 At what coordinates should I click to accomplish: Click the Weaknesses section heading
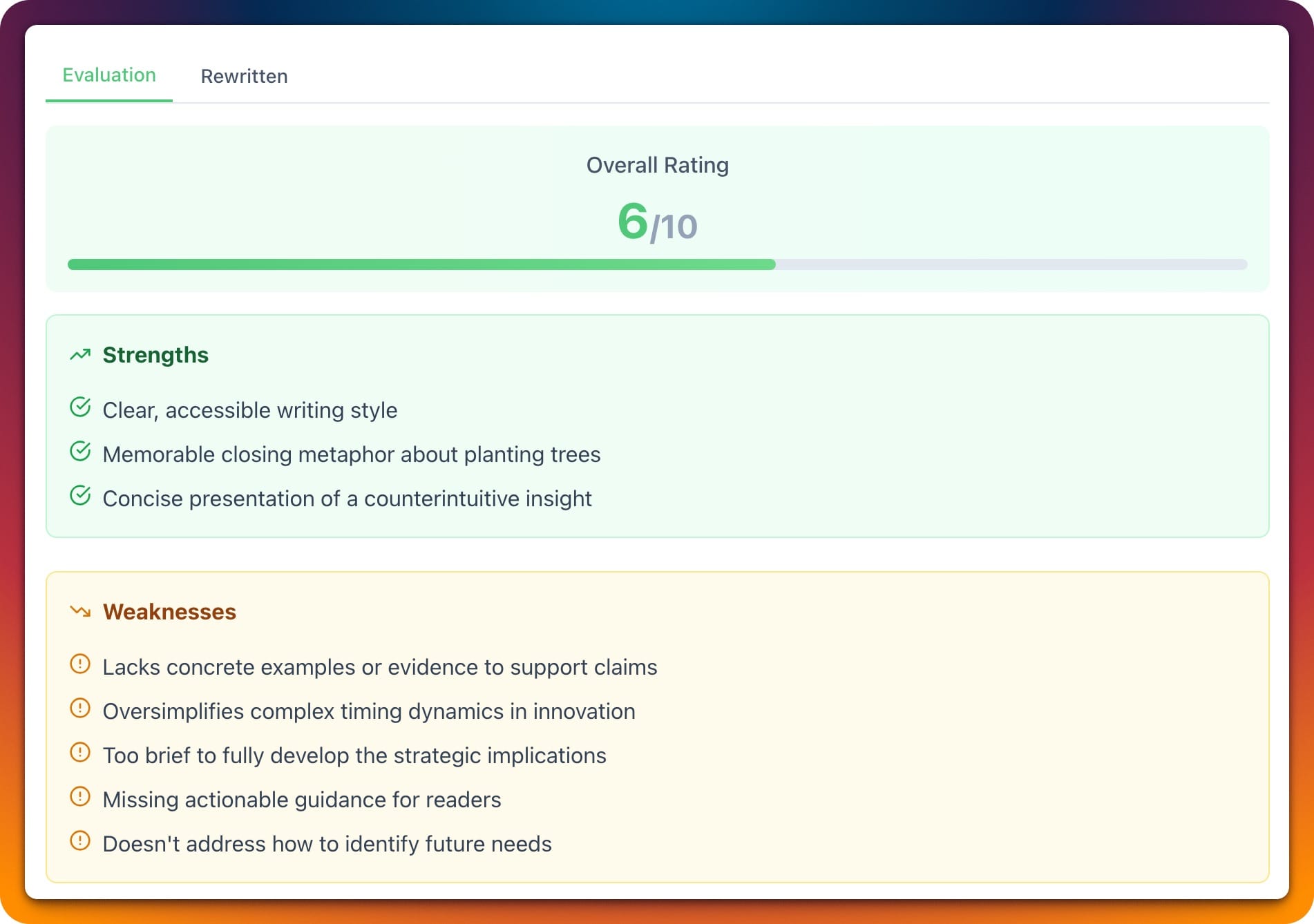tap(169, 612)
